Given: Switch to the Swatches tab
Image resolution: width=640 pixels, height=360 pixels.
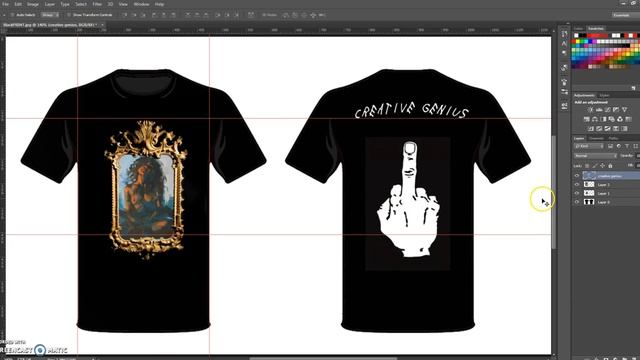Looking at the screenshot, I should 596,29.
